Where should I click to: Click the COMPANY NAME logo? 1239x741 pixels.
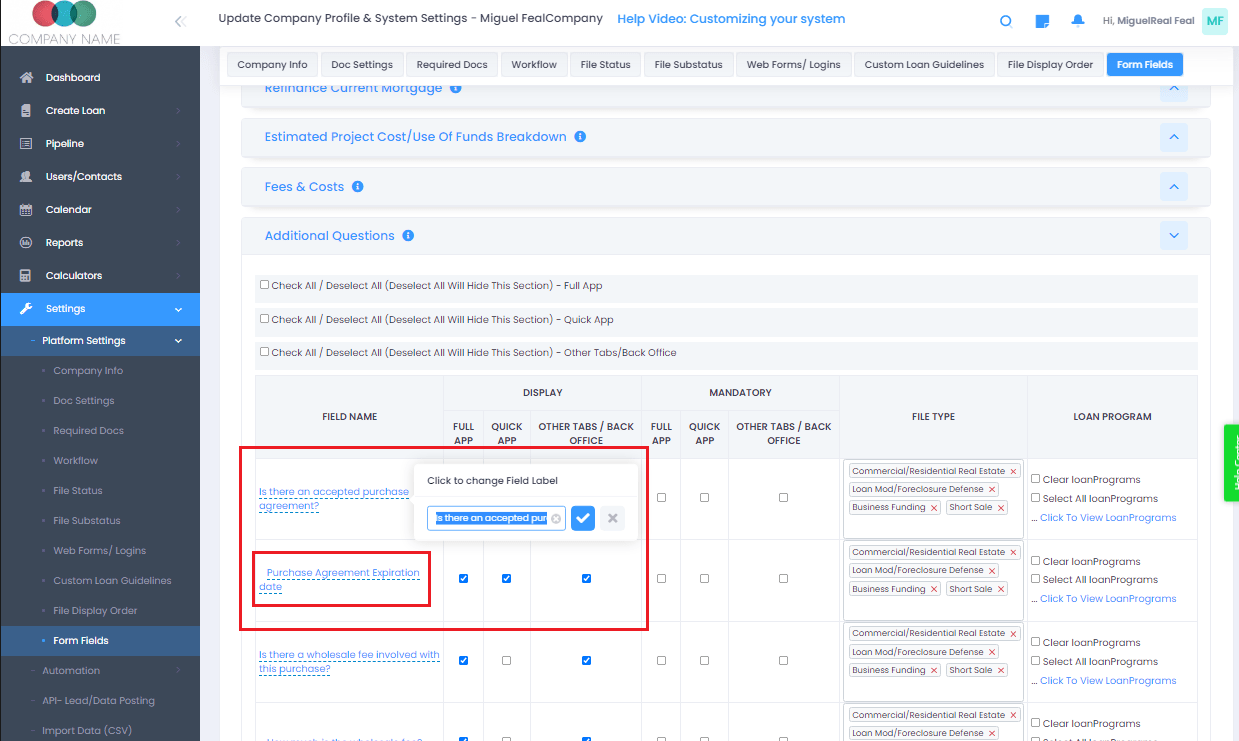pos(64,22)
